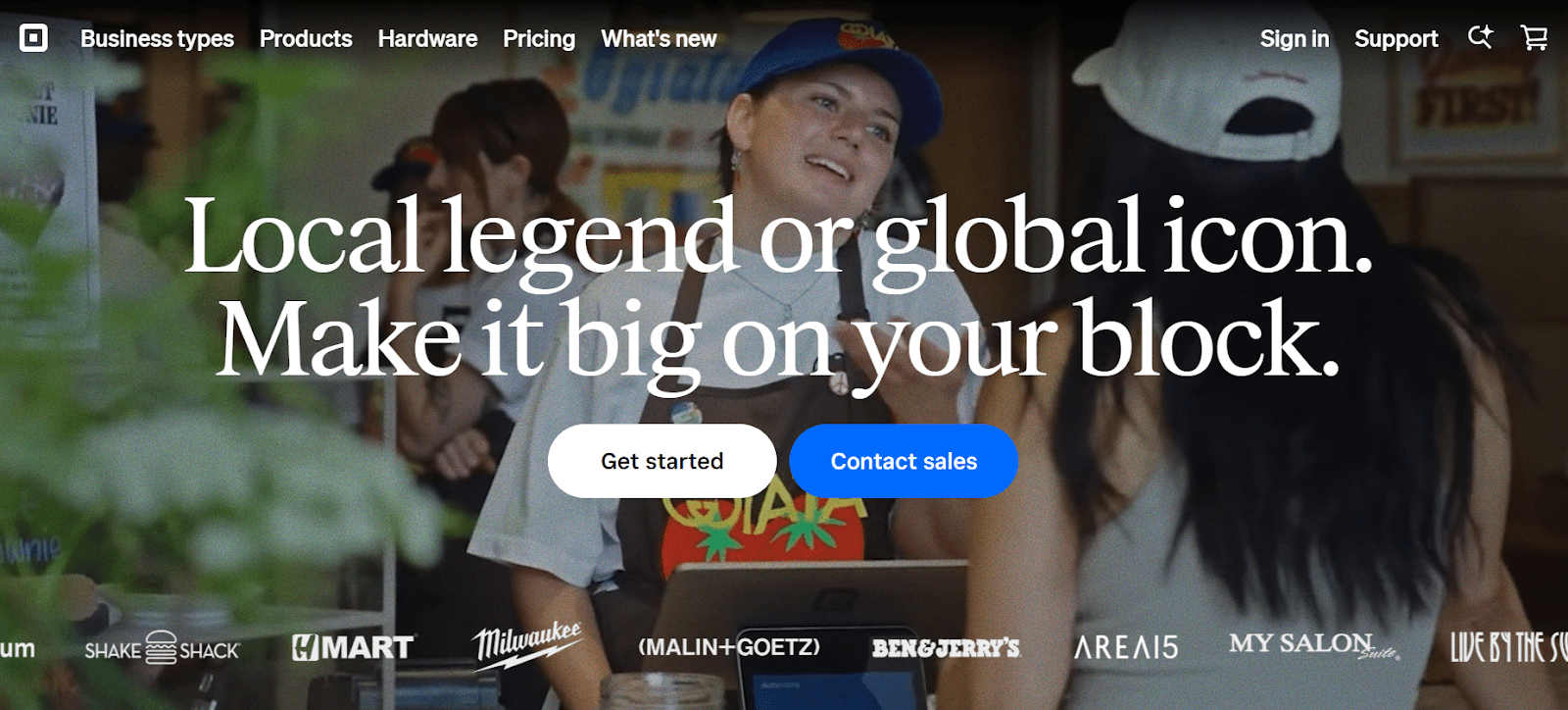
Task: Open the What's new menu item
Action: click(x=659, y=38)
